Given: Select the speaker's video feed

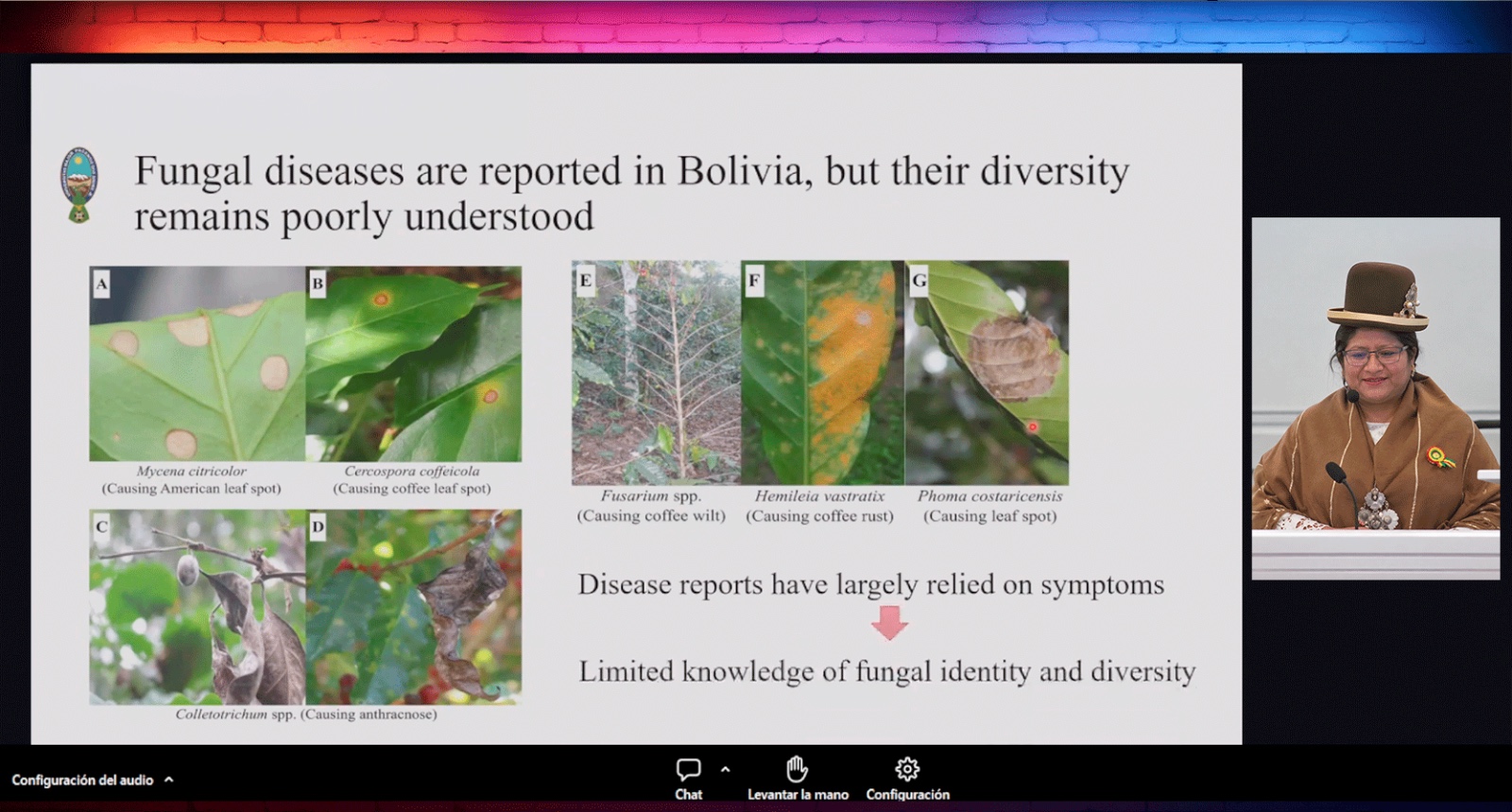Looking at the screenshot, I should [x=1375, y=398].
